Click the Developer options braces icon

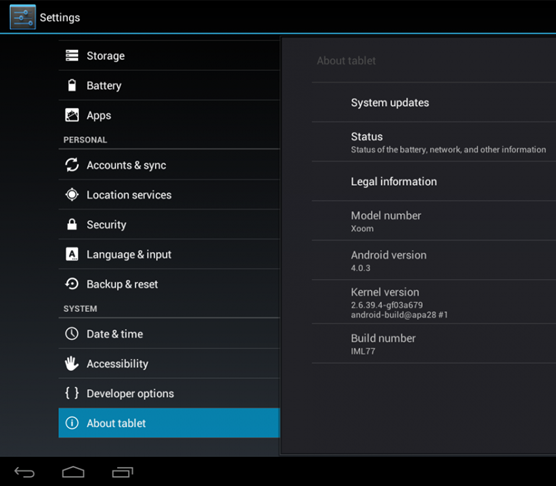point(72,393)
